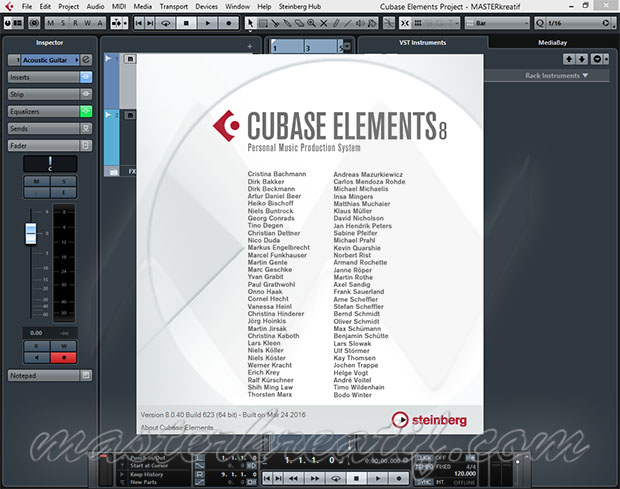Open the Steinberg Hub menu
Viewport: 620px width, 489px height.
300,6
